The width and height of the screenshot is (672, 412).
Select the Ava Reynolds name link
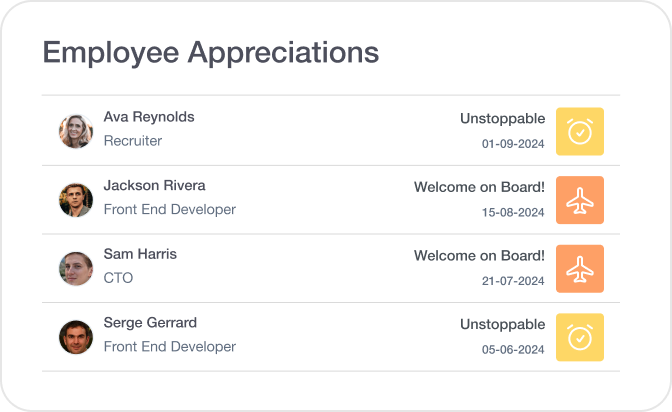149,117
